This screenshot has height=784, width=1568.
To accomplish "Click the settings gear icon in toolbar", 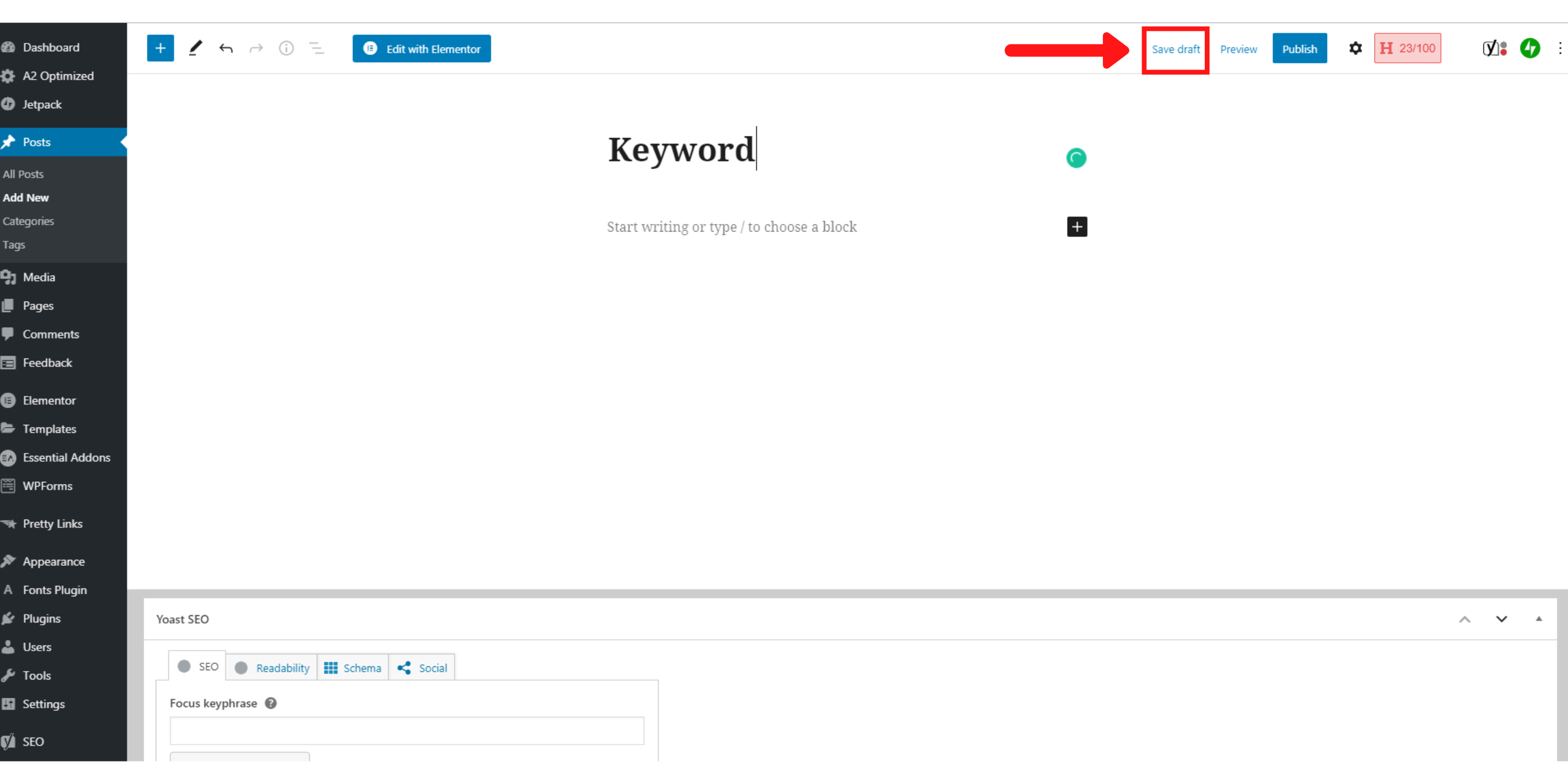I will click(1356, 48).
